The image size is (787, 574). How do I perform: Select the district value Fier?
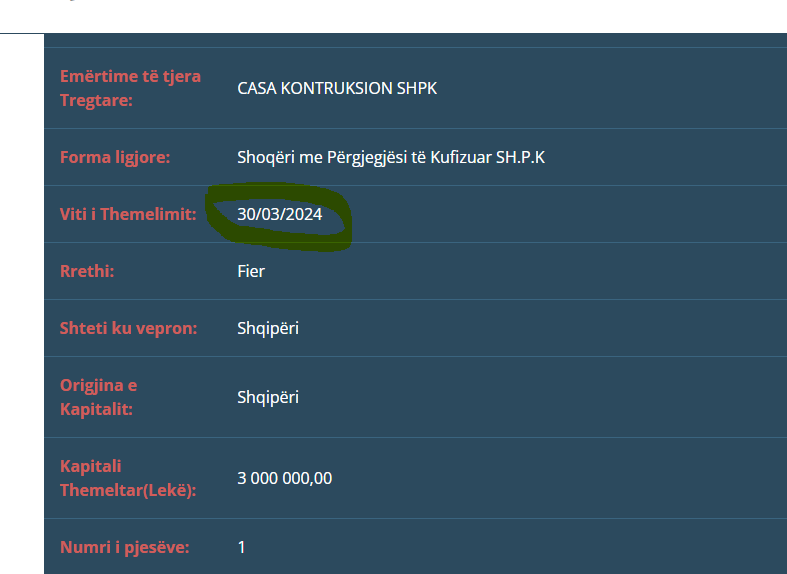tap(251, 271)
